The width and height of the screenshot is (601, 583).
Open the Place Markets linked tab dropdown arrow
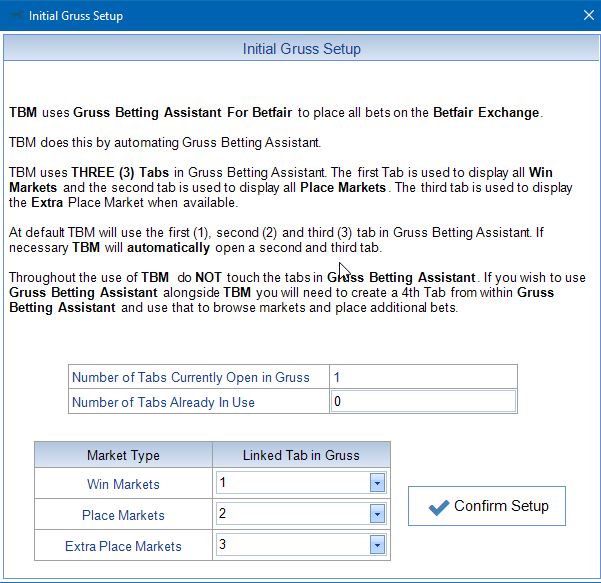[377, 515]
